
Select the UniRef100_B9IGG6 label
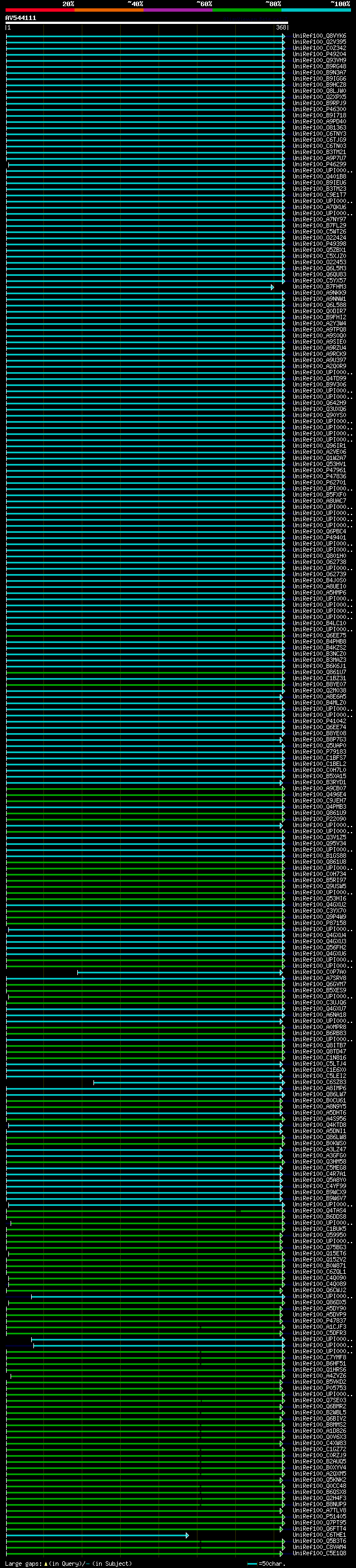[x=319, y=78]
